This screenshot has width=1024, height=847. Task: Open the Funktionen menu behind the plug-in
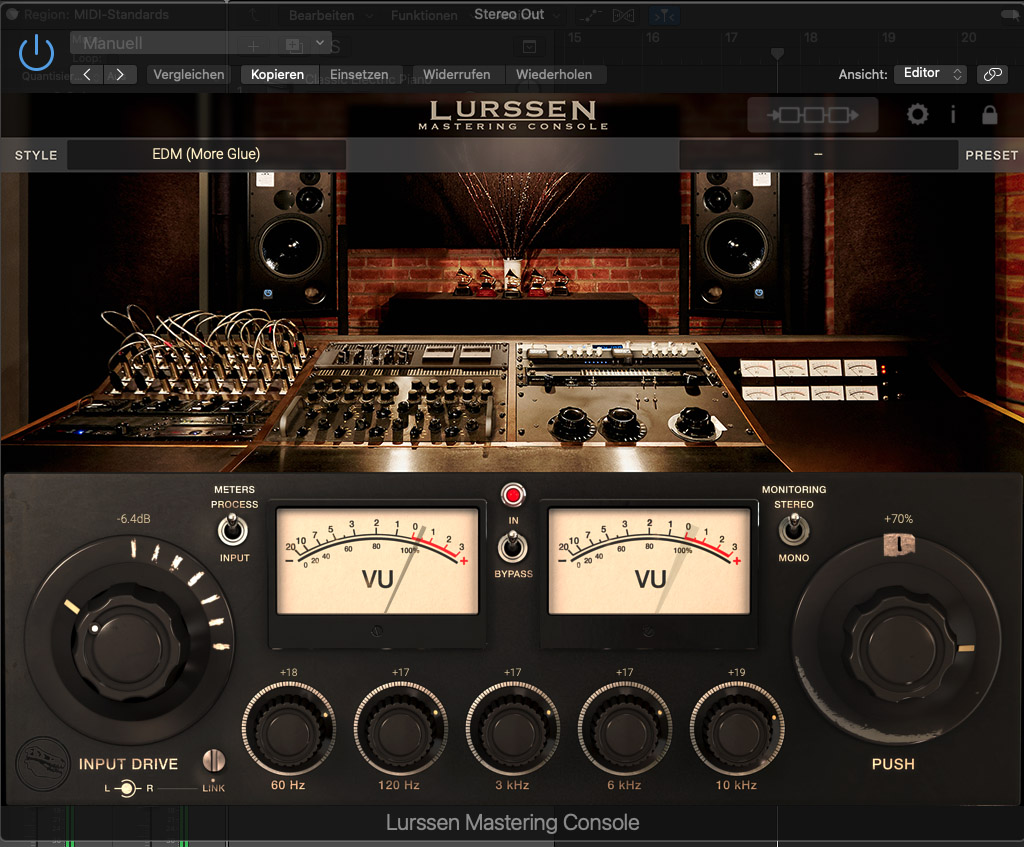(x=424, y=15)
